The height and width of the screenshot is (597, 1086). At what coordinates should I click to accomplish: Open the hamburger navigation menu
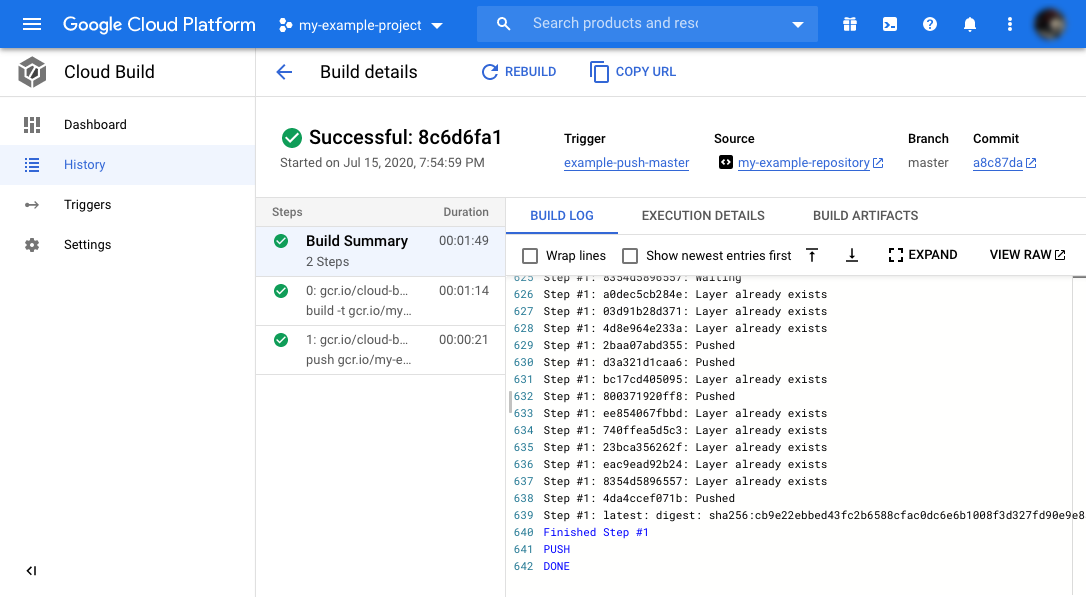(32, 25)
